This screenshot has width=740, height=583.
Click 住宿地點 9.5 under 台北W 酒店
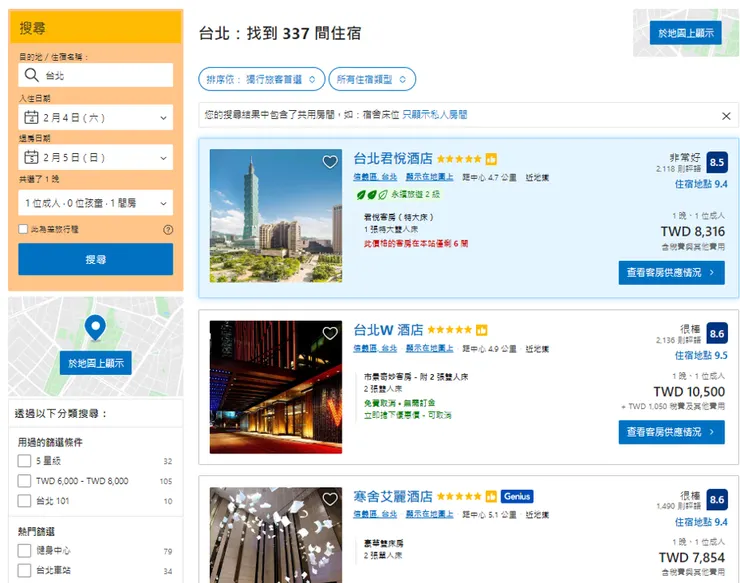[x=701, y=355]
